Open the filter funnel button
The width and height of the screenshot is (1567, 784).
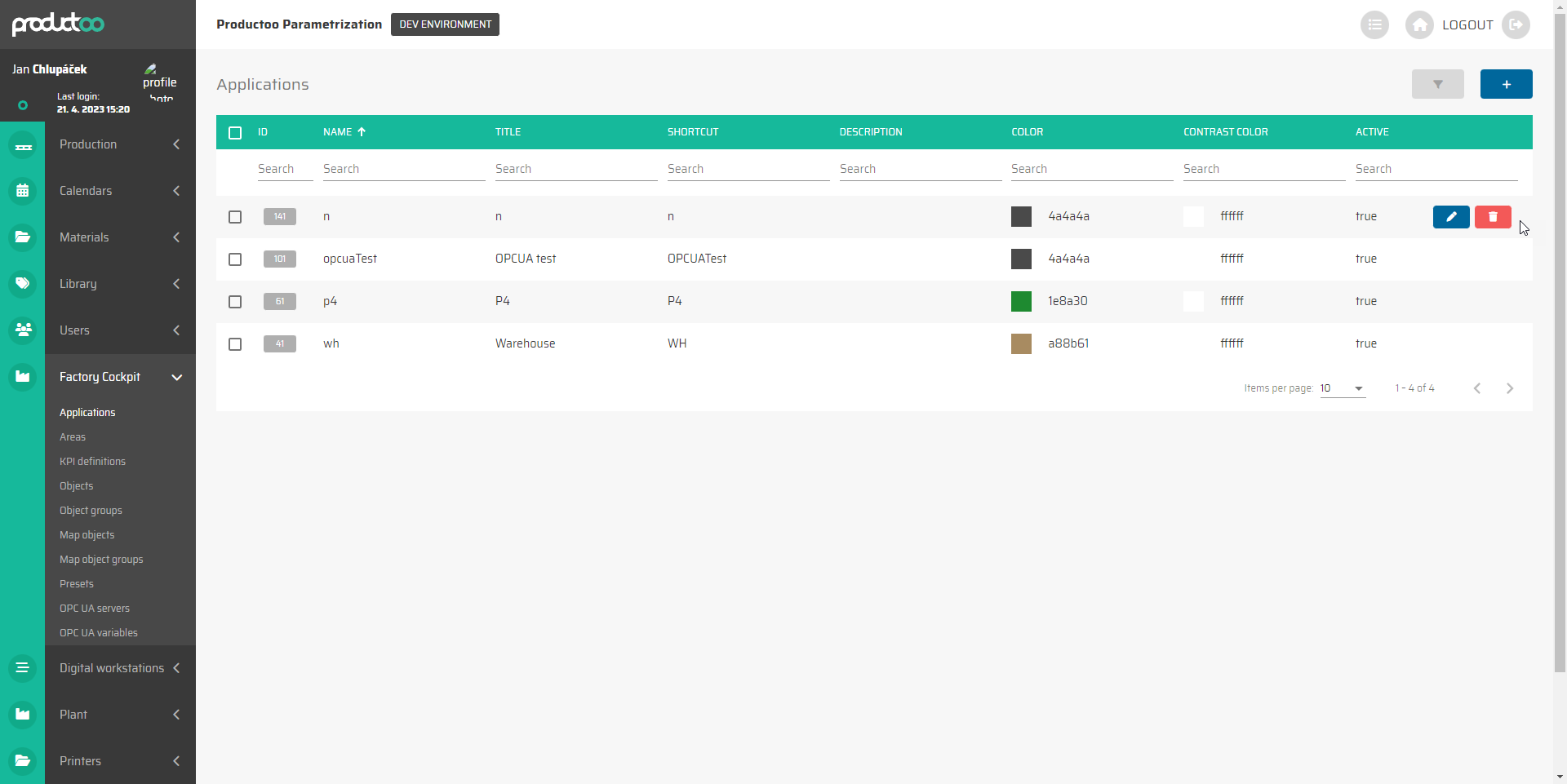1437,84
